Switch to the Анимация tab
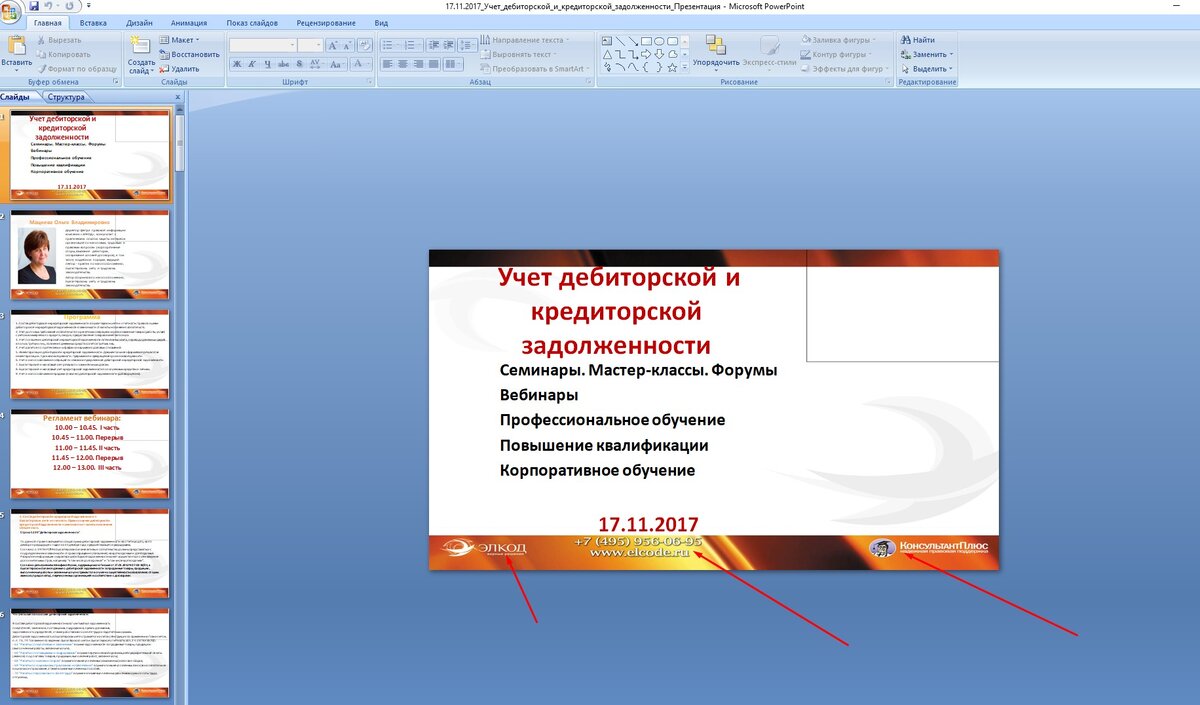Screen dimensions: 1200x705 click(189, 23)
